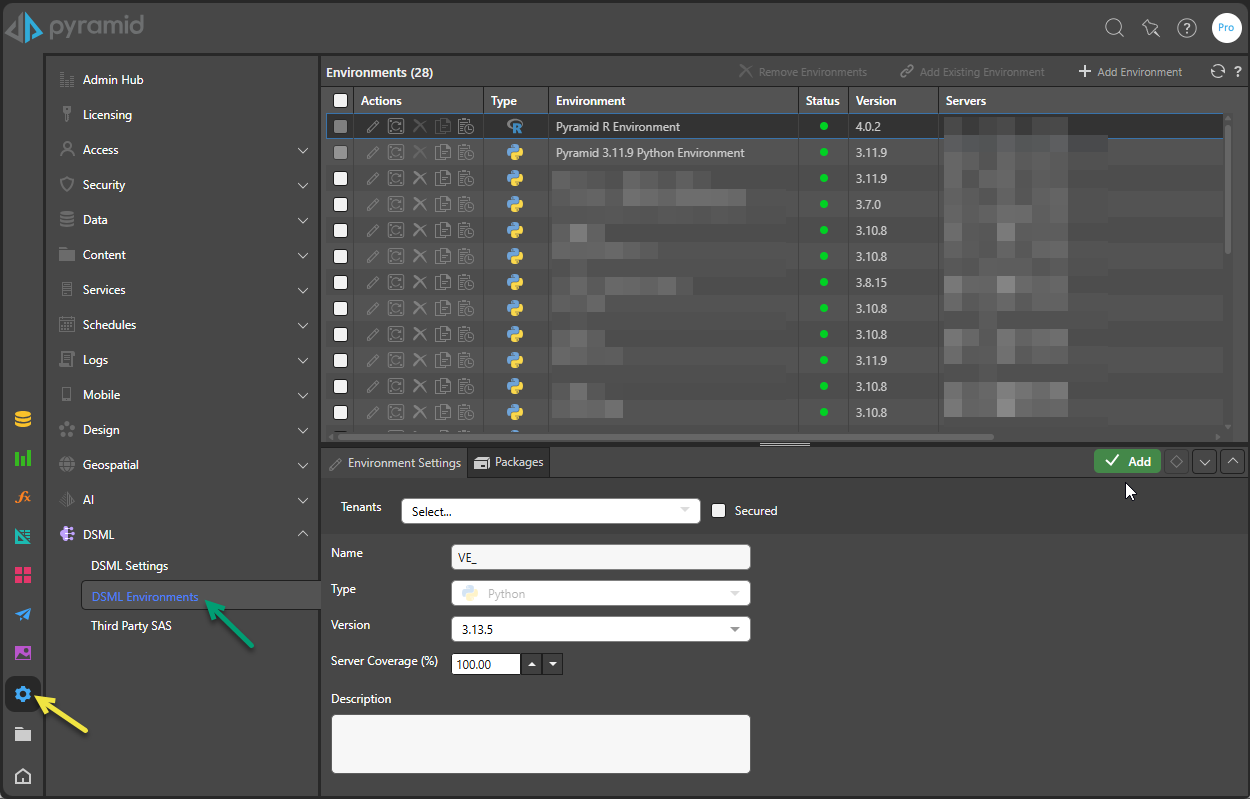Viewport: 1250px width, 799px height.
Task: Check the Pyramid R Environment row checkbox
Action: 341,127
